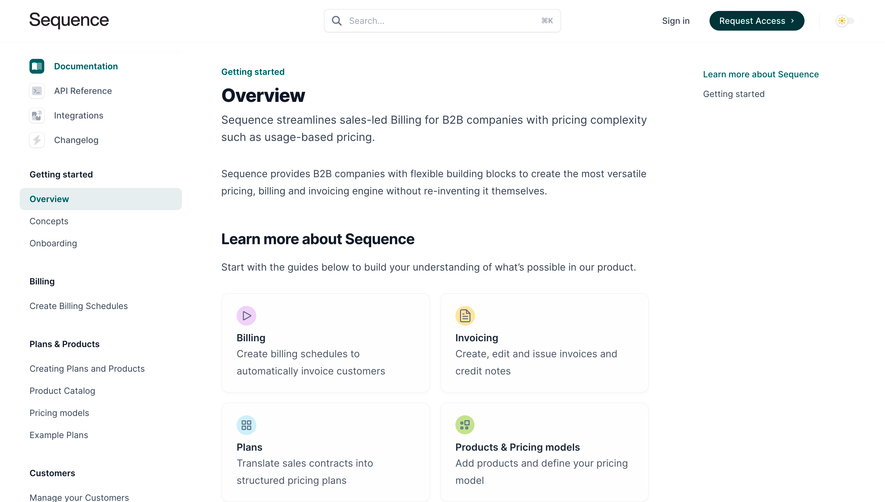Viewport: 885px width, 502px height.
Task: Open the Pricing models page
Action: pyautogui.click(x=59, y=413)
